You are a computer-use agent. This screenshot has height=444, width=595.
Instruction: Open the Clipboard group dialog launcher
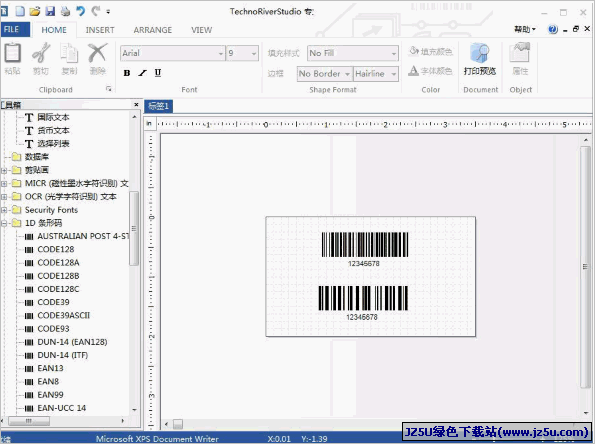109,89
